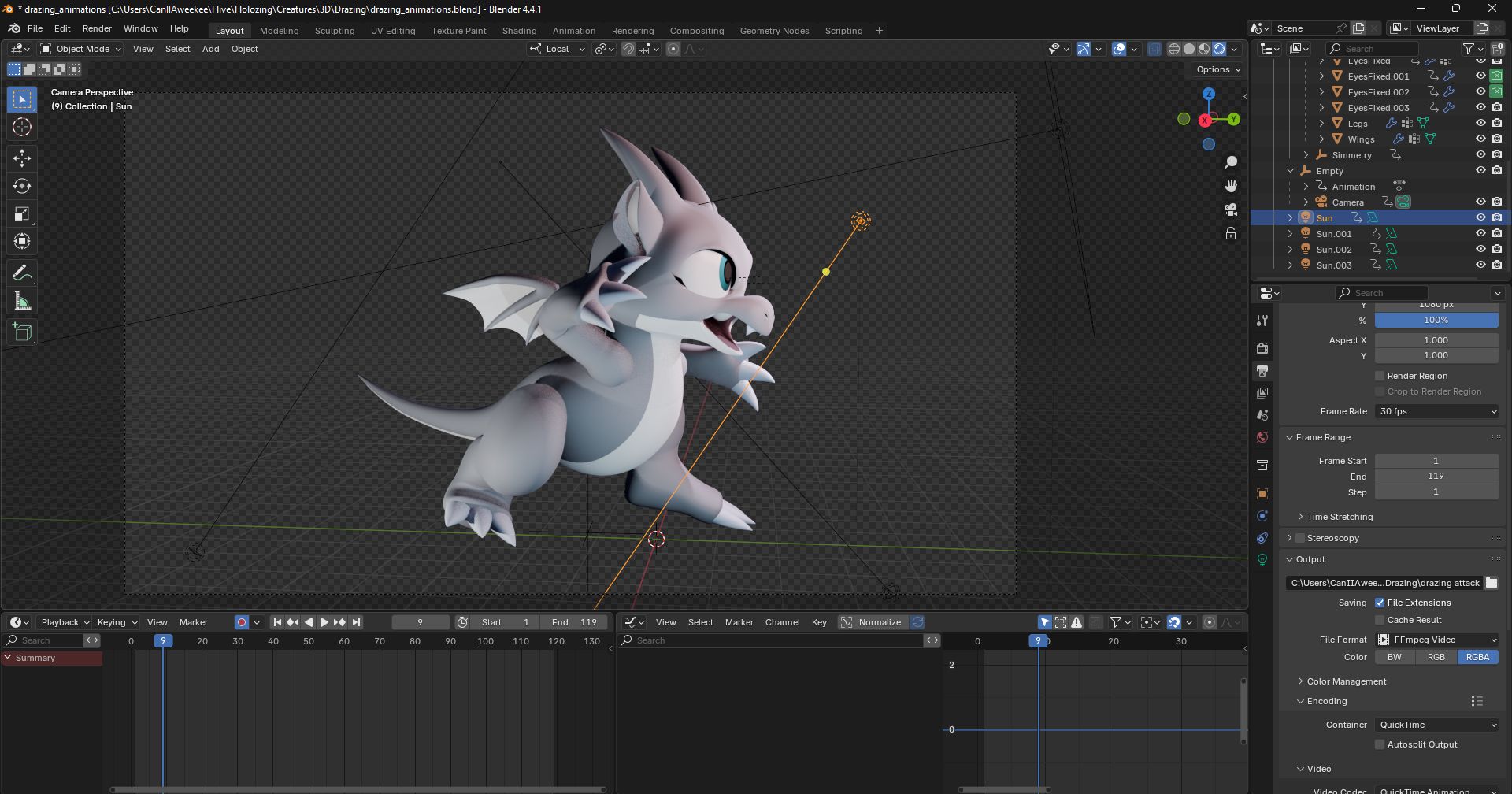Click the zoom viewport magnifier icon

(x=1231, y=162)
